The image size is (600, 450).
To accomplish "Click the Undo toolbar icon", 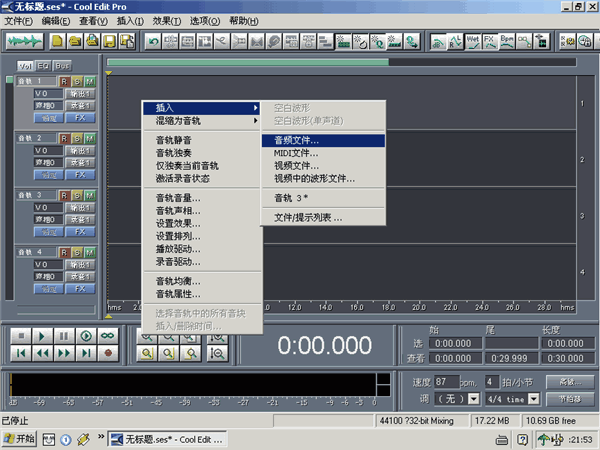I will (153, 41).
